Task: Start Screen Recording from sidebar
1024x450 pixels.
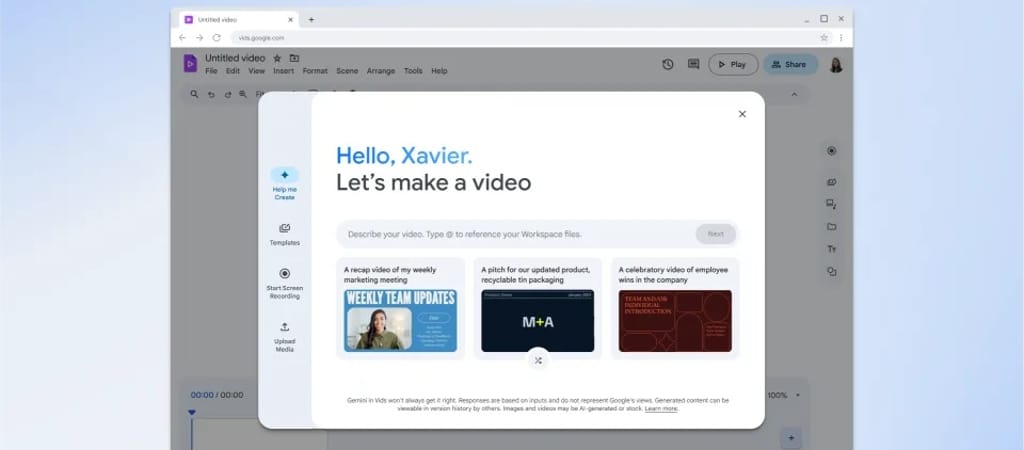Action: (284, 274)
